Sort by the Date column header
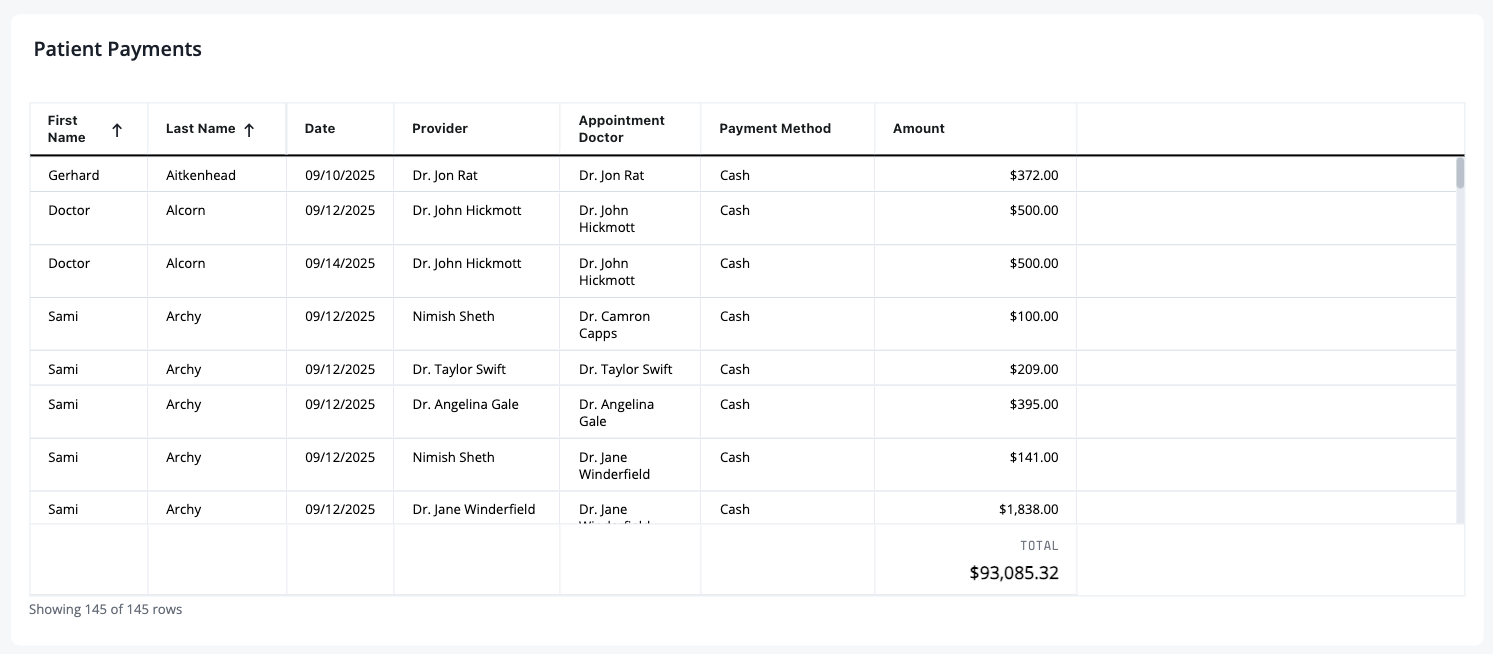This screenshot has width=1493, height=654. pyautogui.click(x=340, y=129)
